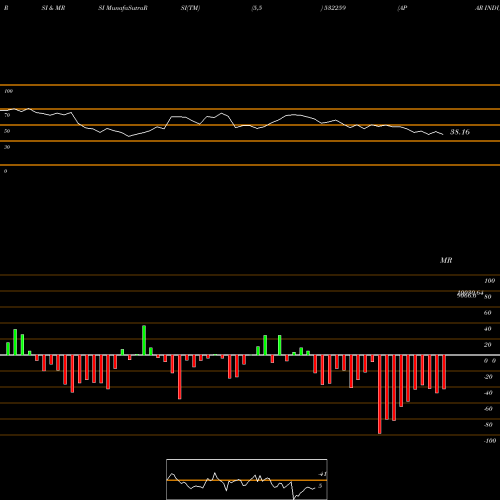Click the overlapping 10239.64 value near MR axis
Image resolution: width=500 pixels, height=500 pixels.
(470, 292)
